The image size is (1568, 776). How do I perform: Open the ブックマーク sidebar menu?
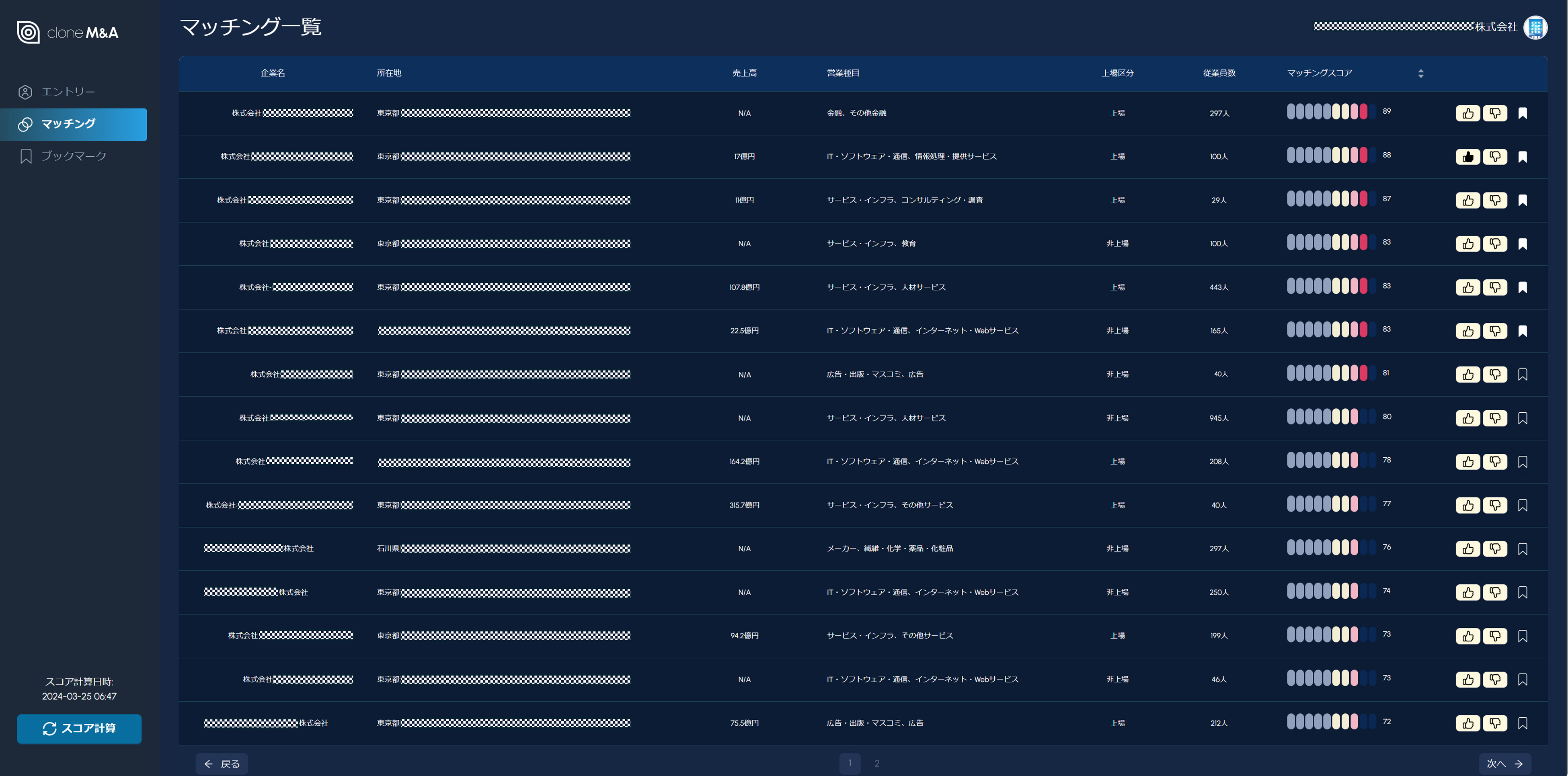tap(73, 156)
